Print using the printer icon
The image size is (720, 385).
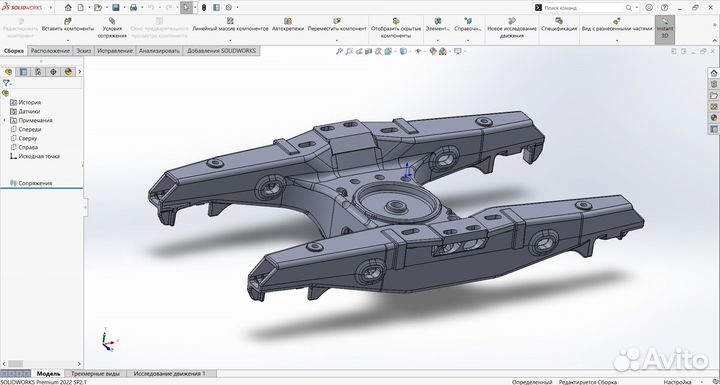coord(133,7)
